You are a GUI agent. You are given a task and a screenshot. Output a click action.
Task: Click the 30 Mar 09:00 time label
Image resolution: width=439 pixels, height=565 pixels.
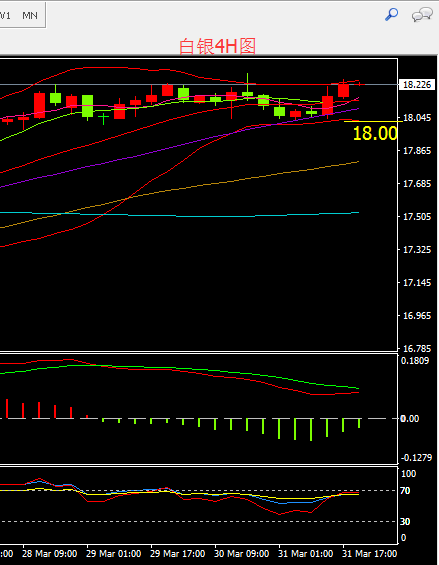(241, 553)
